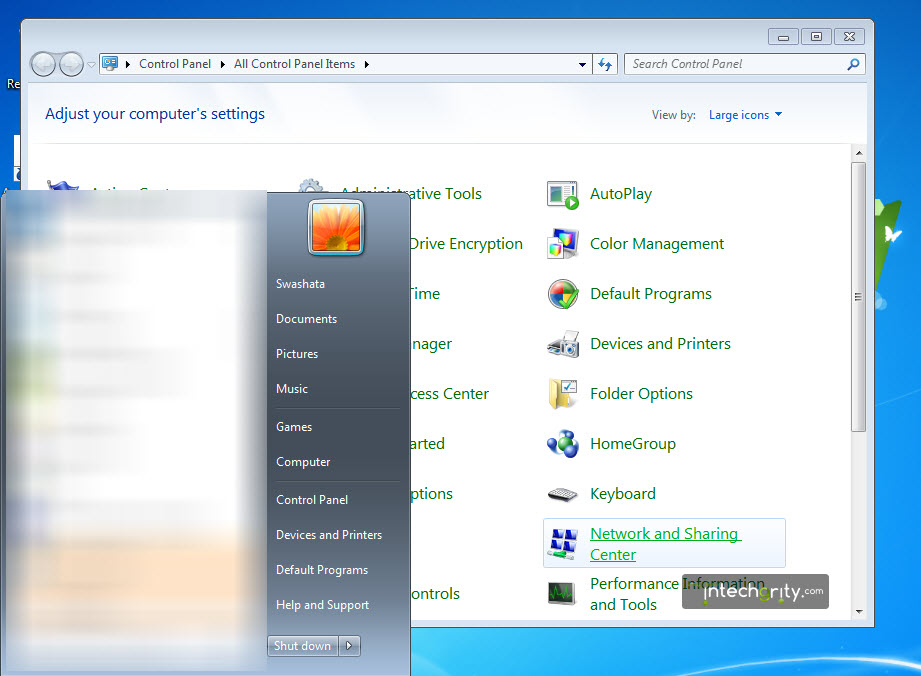Screen dimensions: 921x676
Task: Open Games from the Start menu
Action: [294, 427]
